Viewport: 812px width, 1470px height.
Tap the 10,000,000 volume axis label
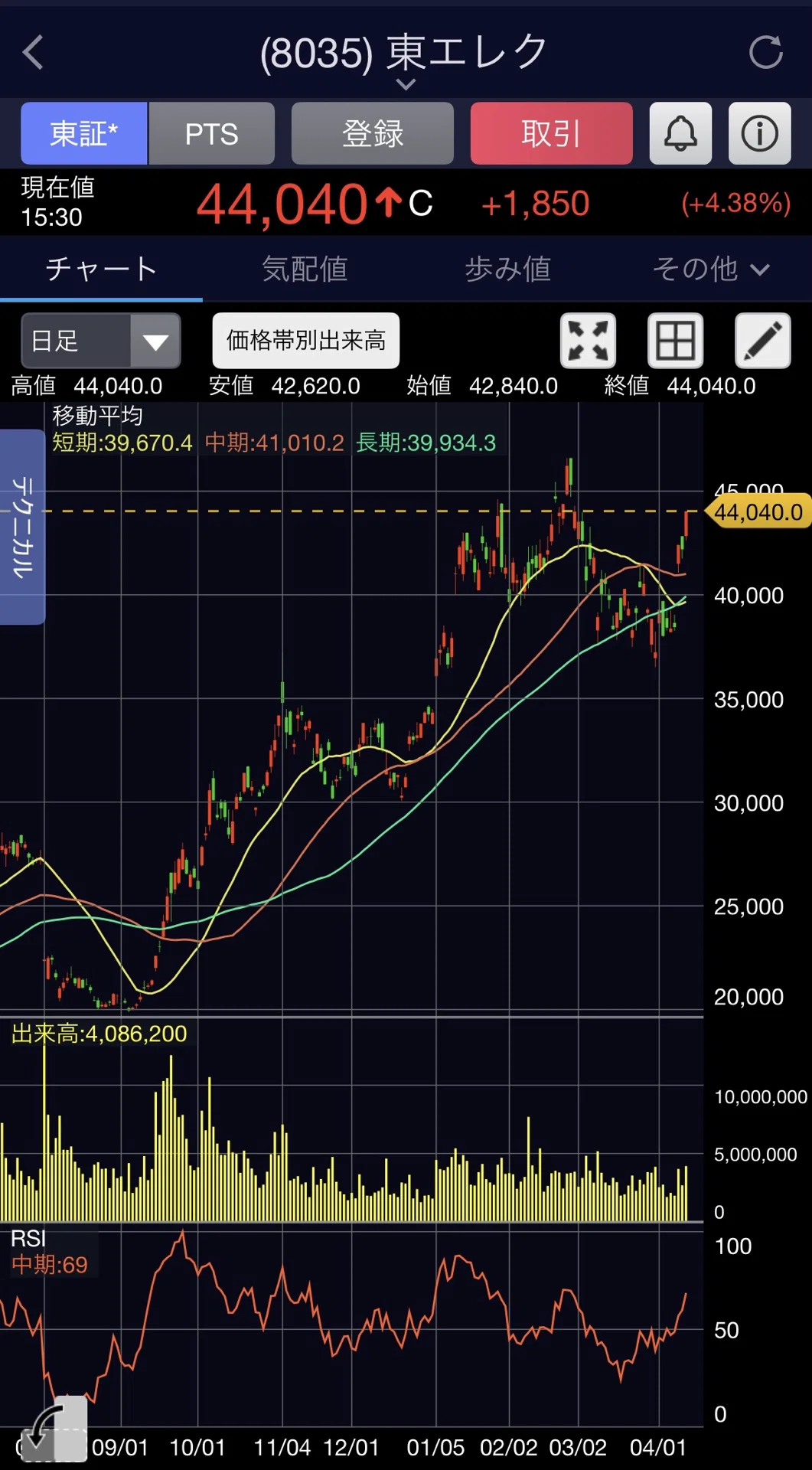tap(761, 1096)
